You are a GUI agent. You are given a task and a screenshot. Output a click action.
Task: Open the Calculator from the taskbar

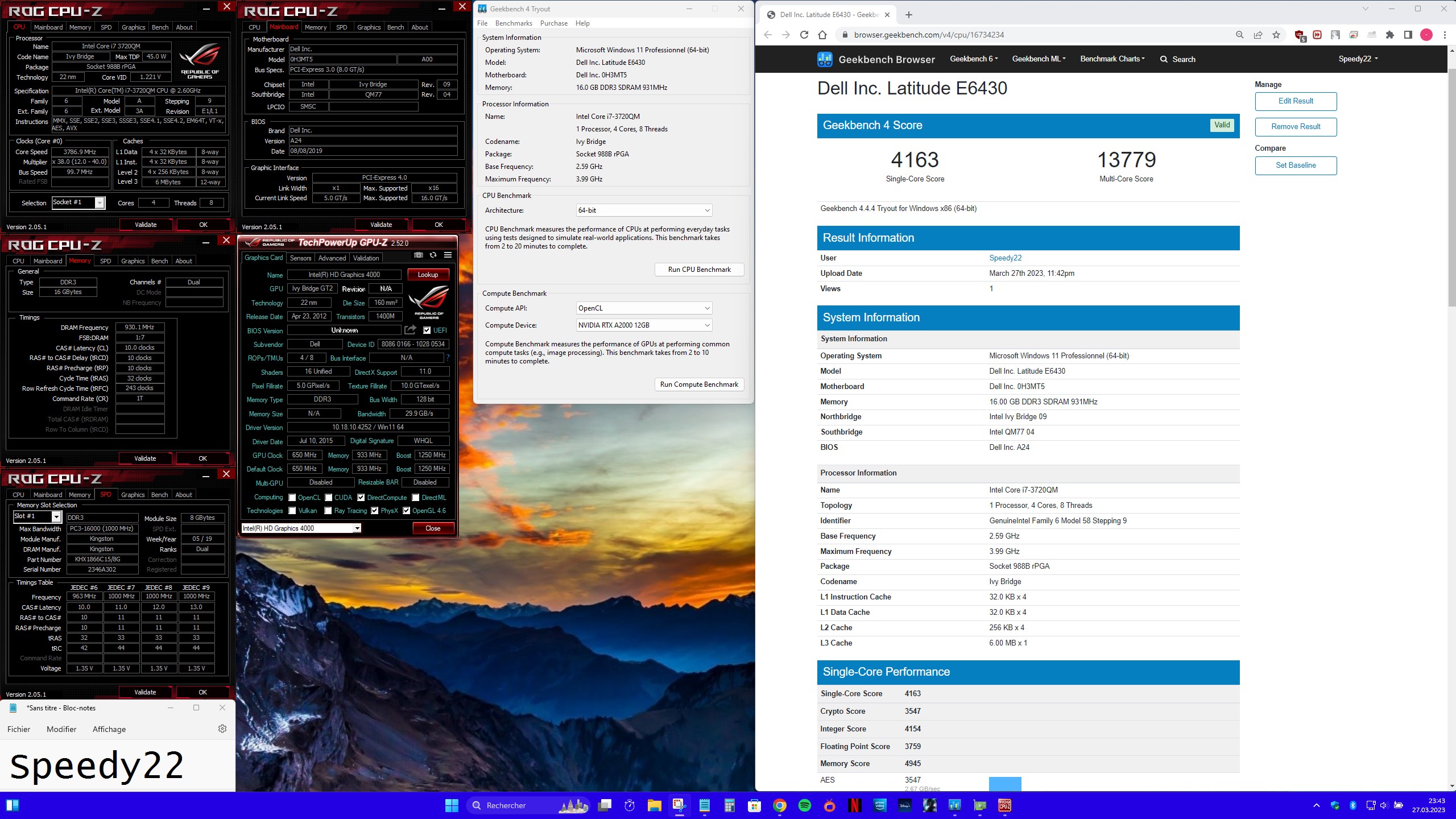(730, 805)
